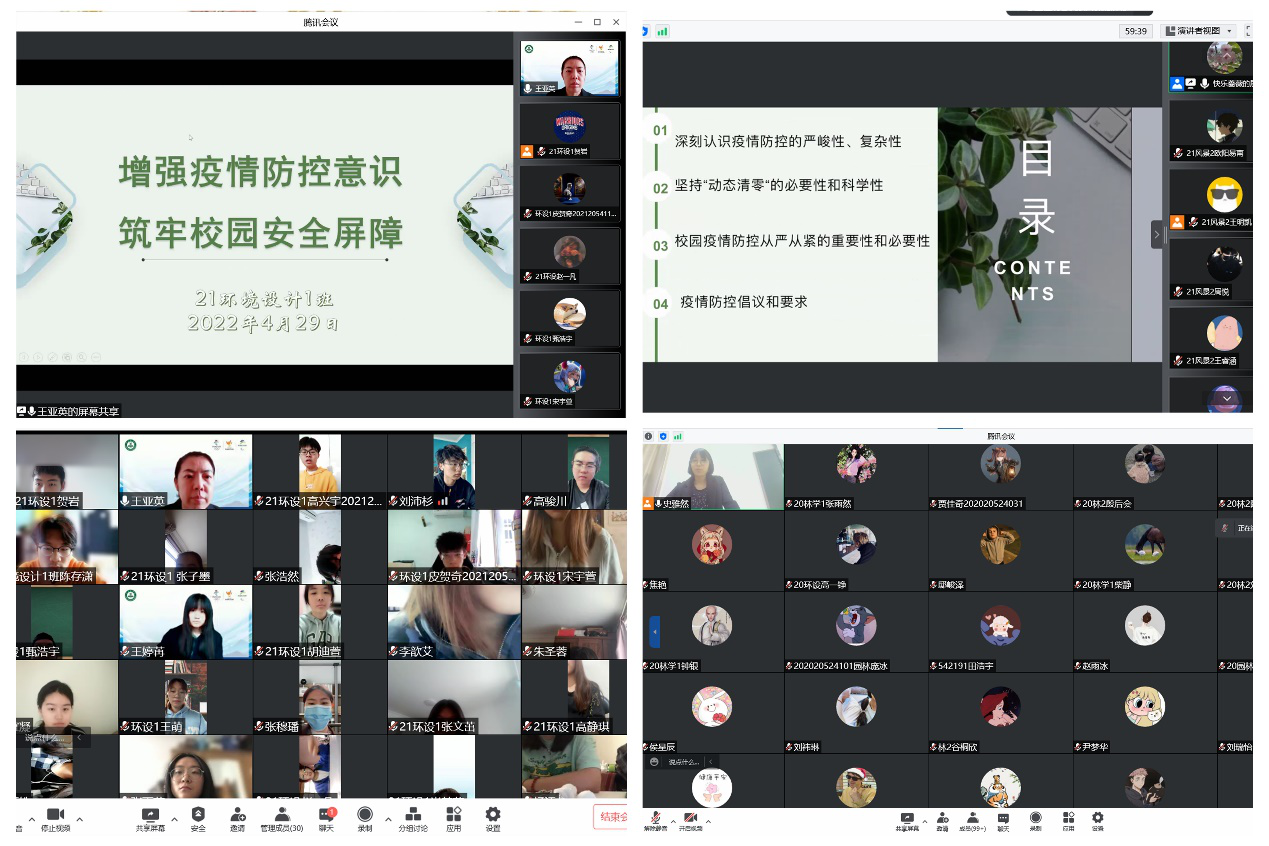This screenshot has width=1269, height=846.
Task: Open the 安全 security shield menu
Action: (x=198, y=819)
